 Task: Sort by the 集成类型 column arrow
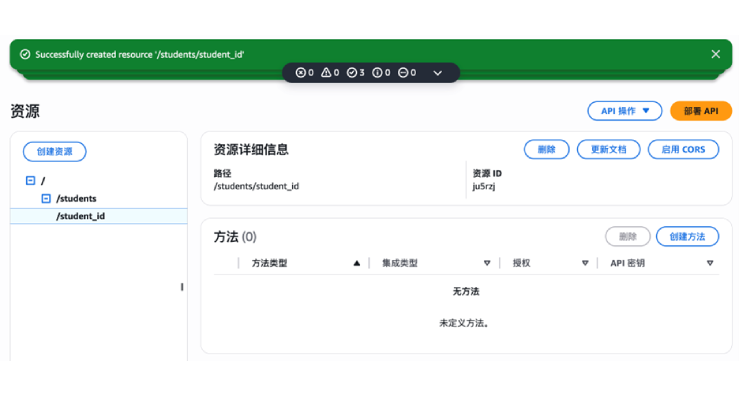[487, 263]
